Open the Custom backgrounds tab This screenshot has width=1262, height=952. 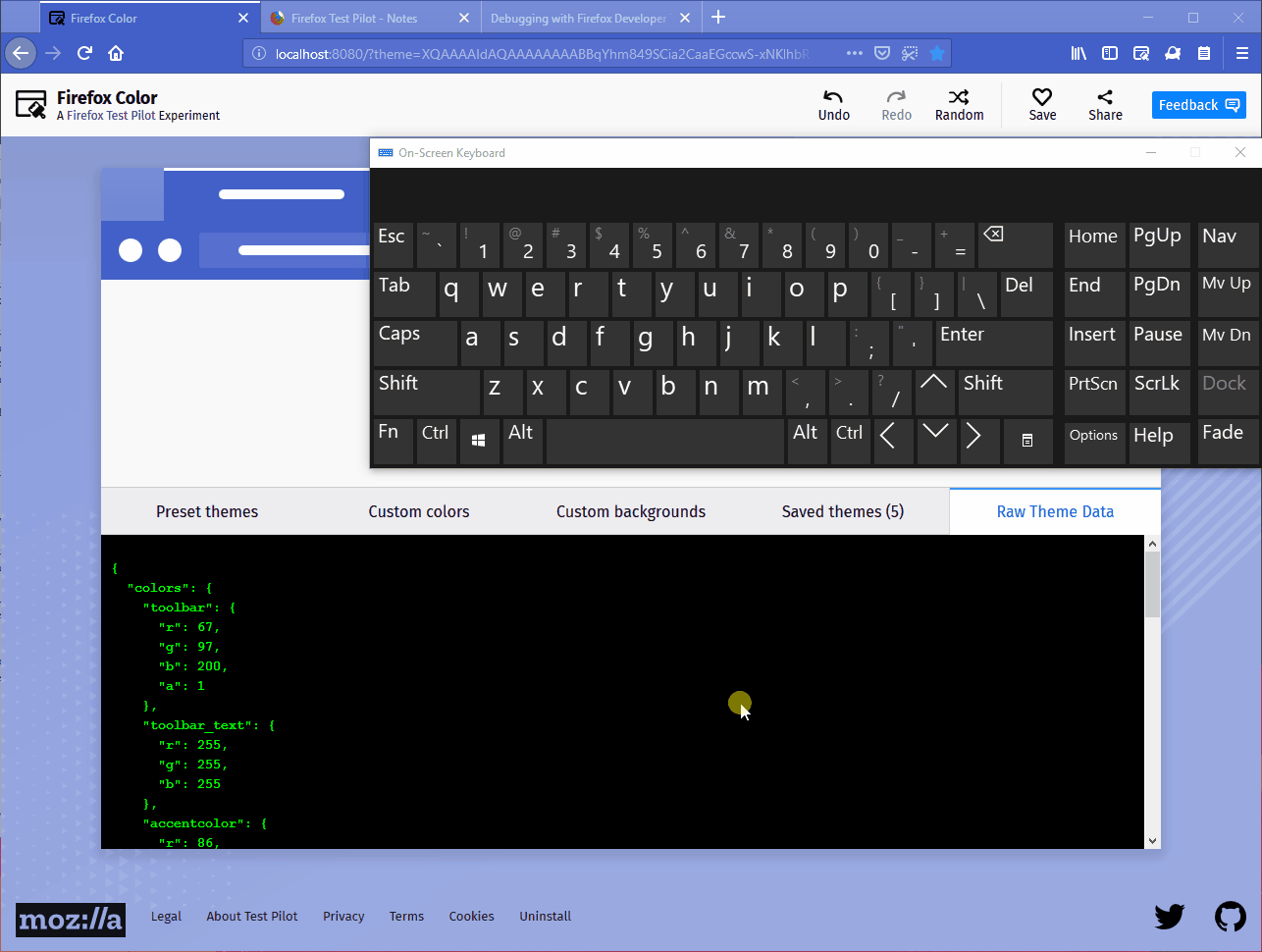tap(631, 511)
